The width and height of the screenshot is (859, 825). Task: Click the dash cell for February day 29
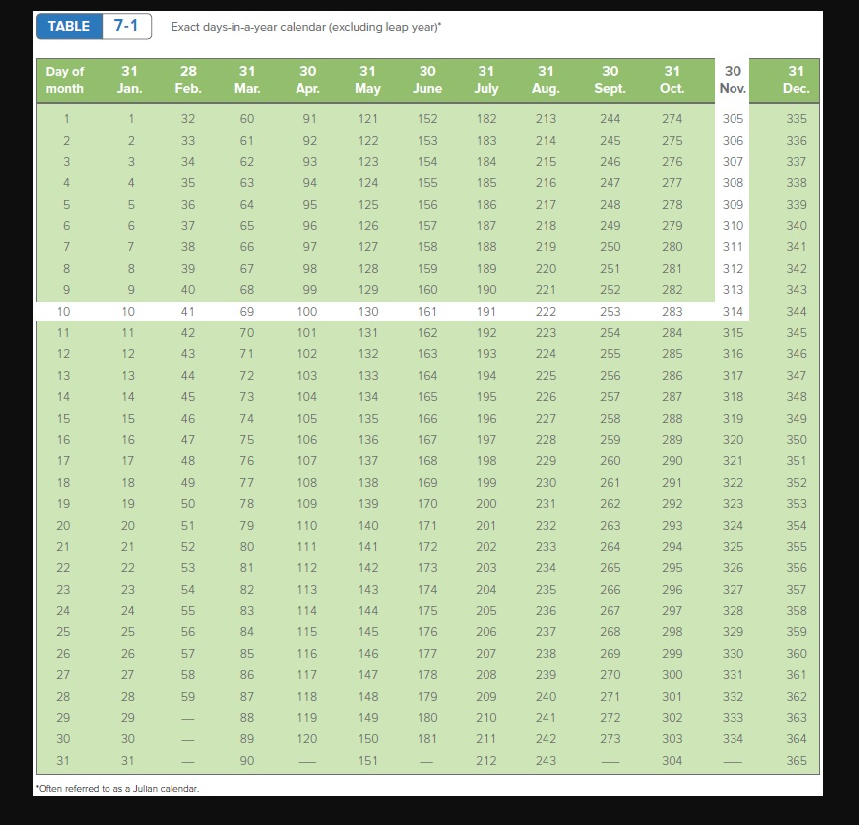188,718
